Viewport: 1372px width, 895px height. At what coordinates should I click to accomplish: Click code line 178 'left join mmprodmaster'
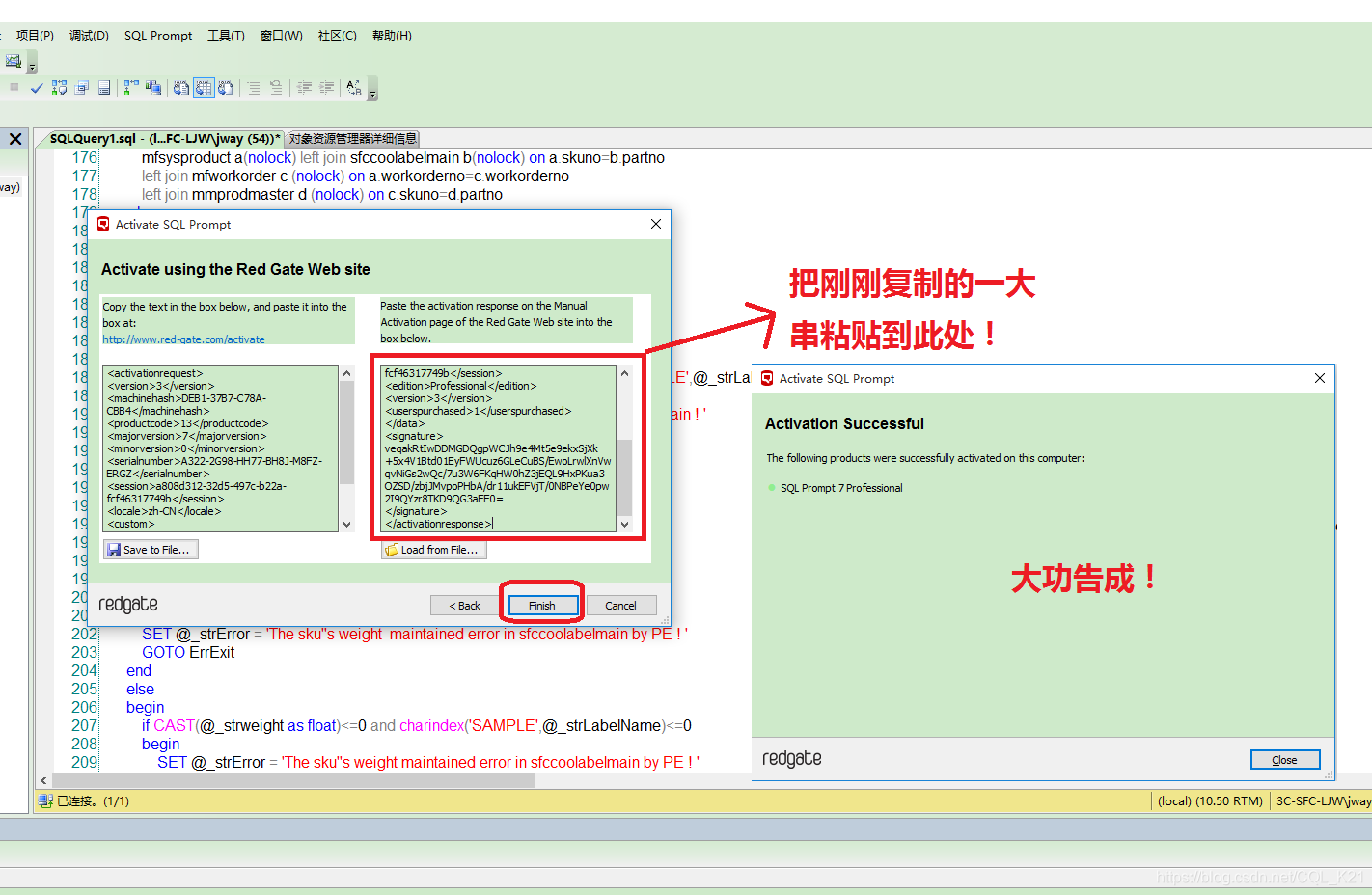[322, 194]
